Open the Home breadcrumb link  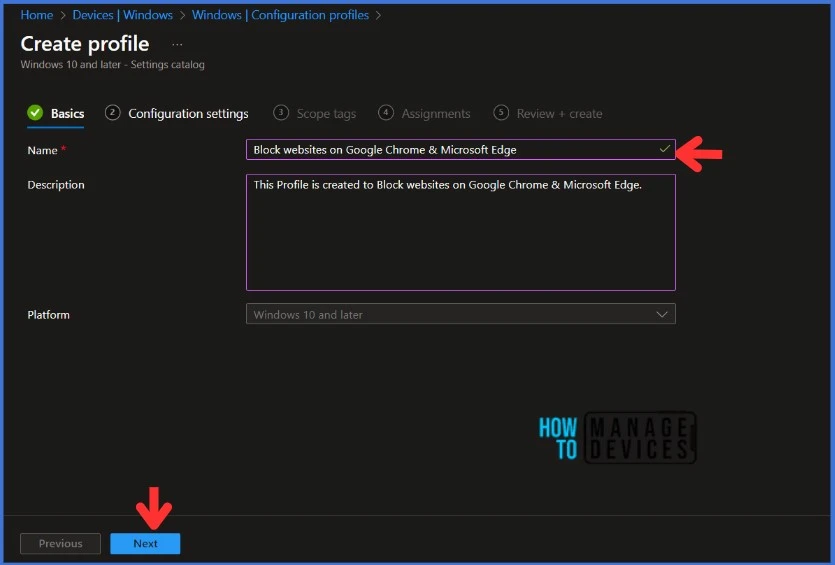37,15
